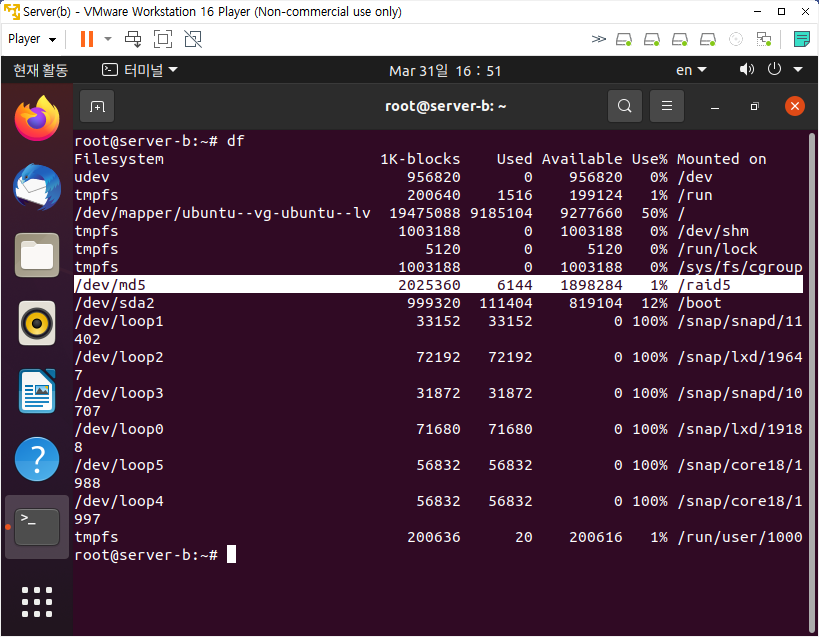819x637 pixels.
Task: Click the fourth hard disk device icon
Action: [708, 39]
